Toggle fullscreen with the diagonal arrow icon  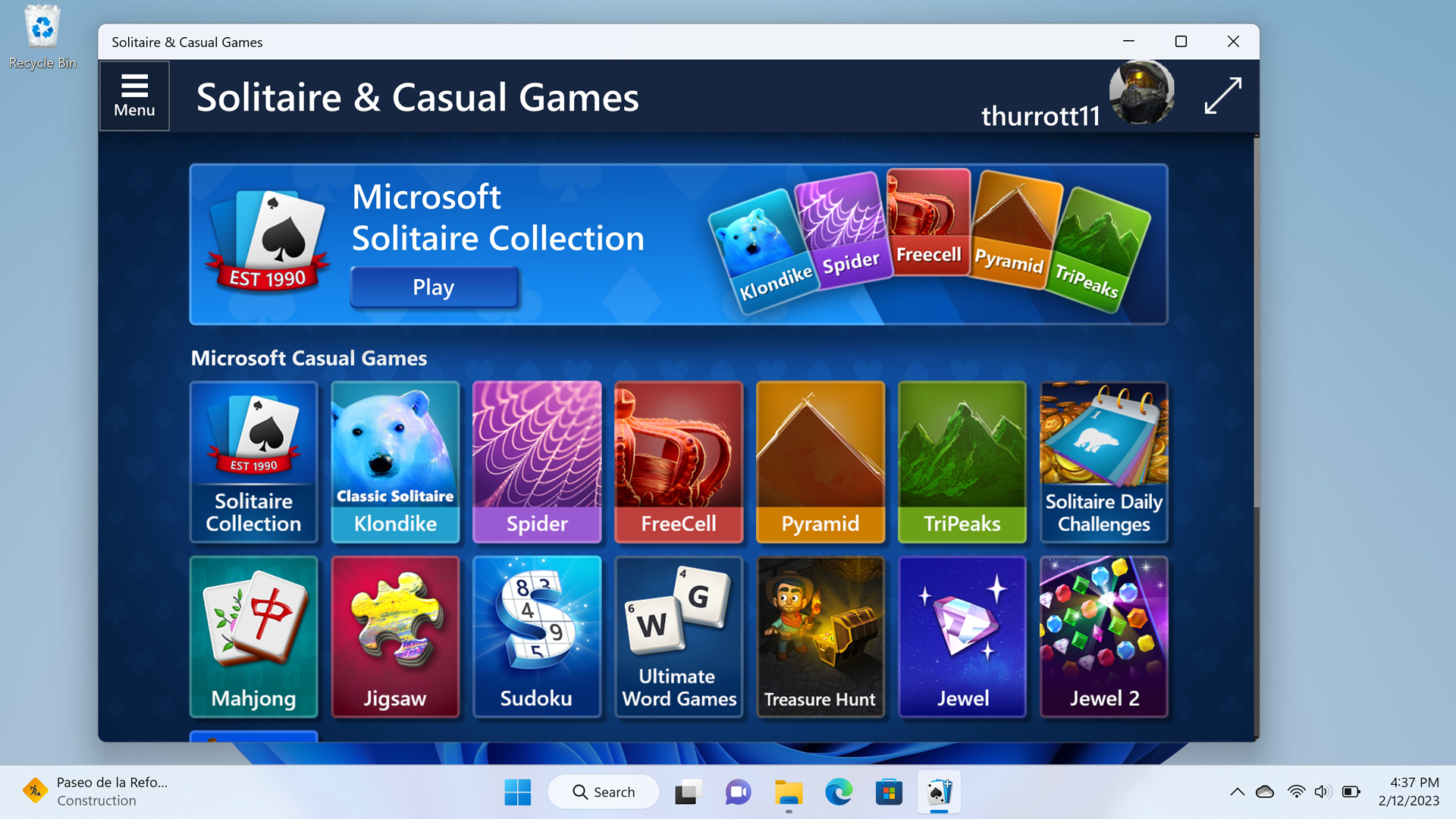point(1222,96)
